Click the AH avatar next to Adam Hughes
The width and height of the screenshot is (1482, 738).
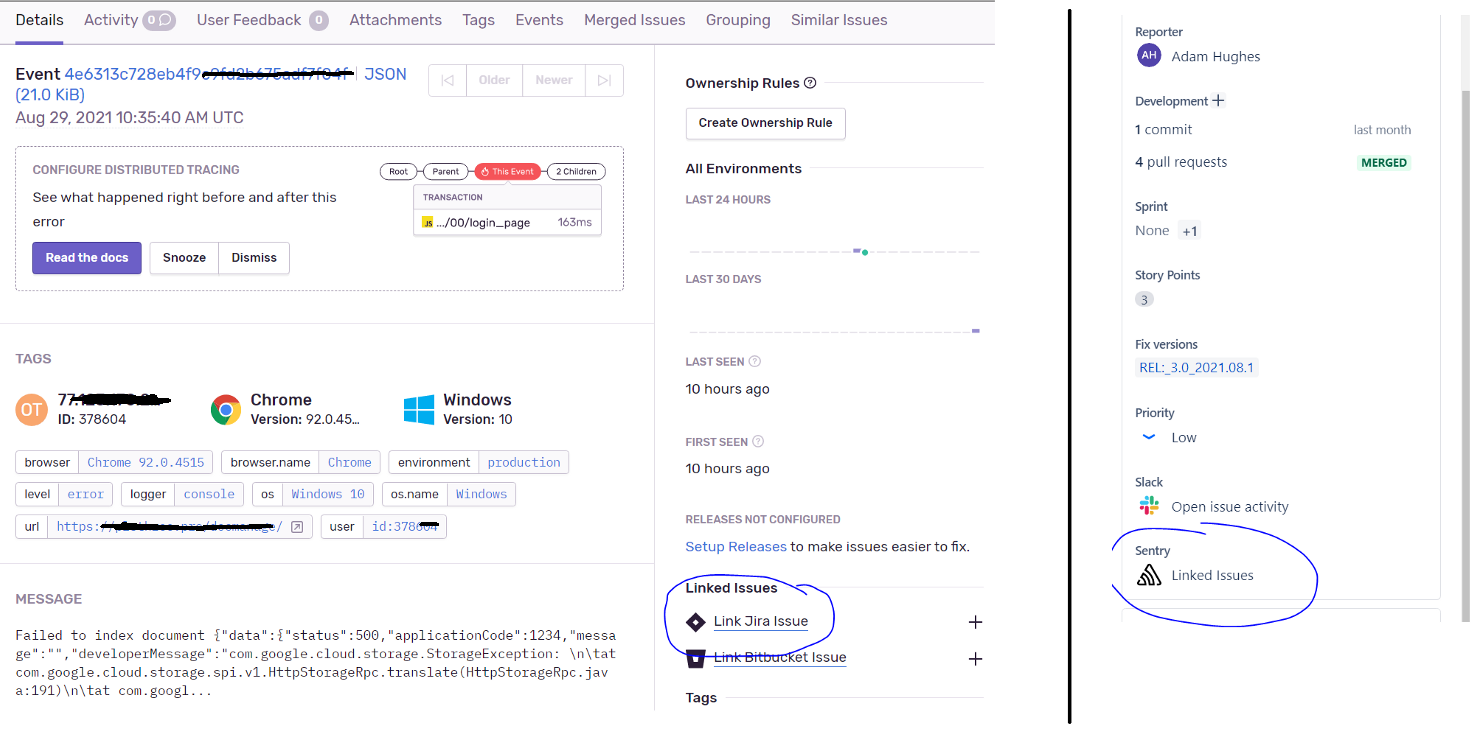coord(1149,55)
